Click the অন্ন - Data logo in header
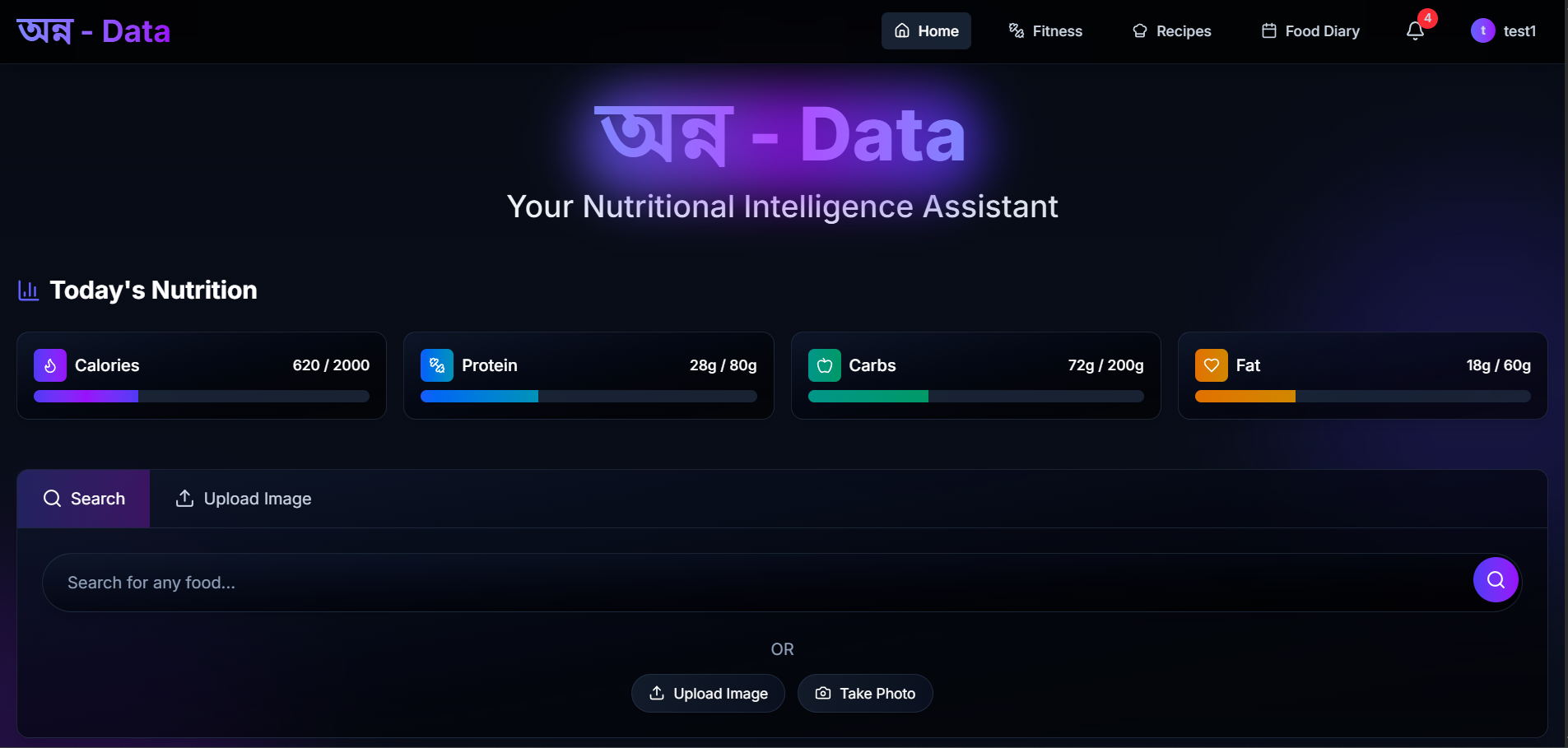 click(94, 31)
